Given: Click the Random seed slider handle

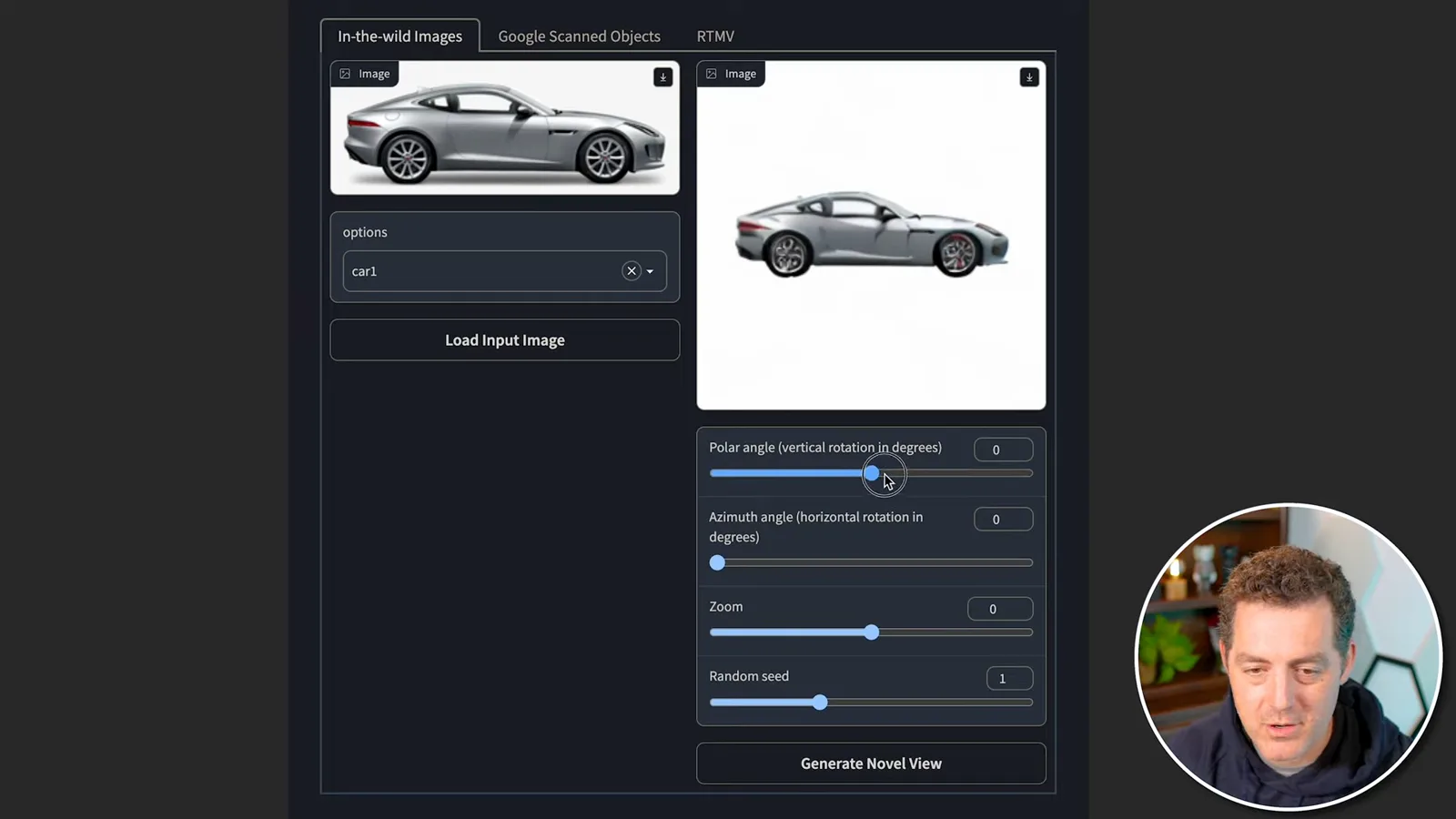Looking at the screenshot, I should (820, 703).
